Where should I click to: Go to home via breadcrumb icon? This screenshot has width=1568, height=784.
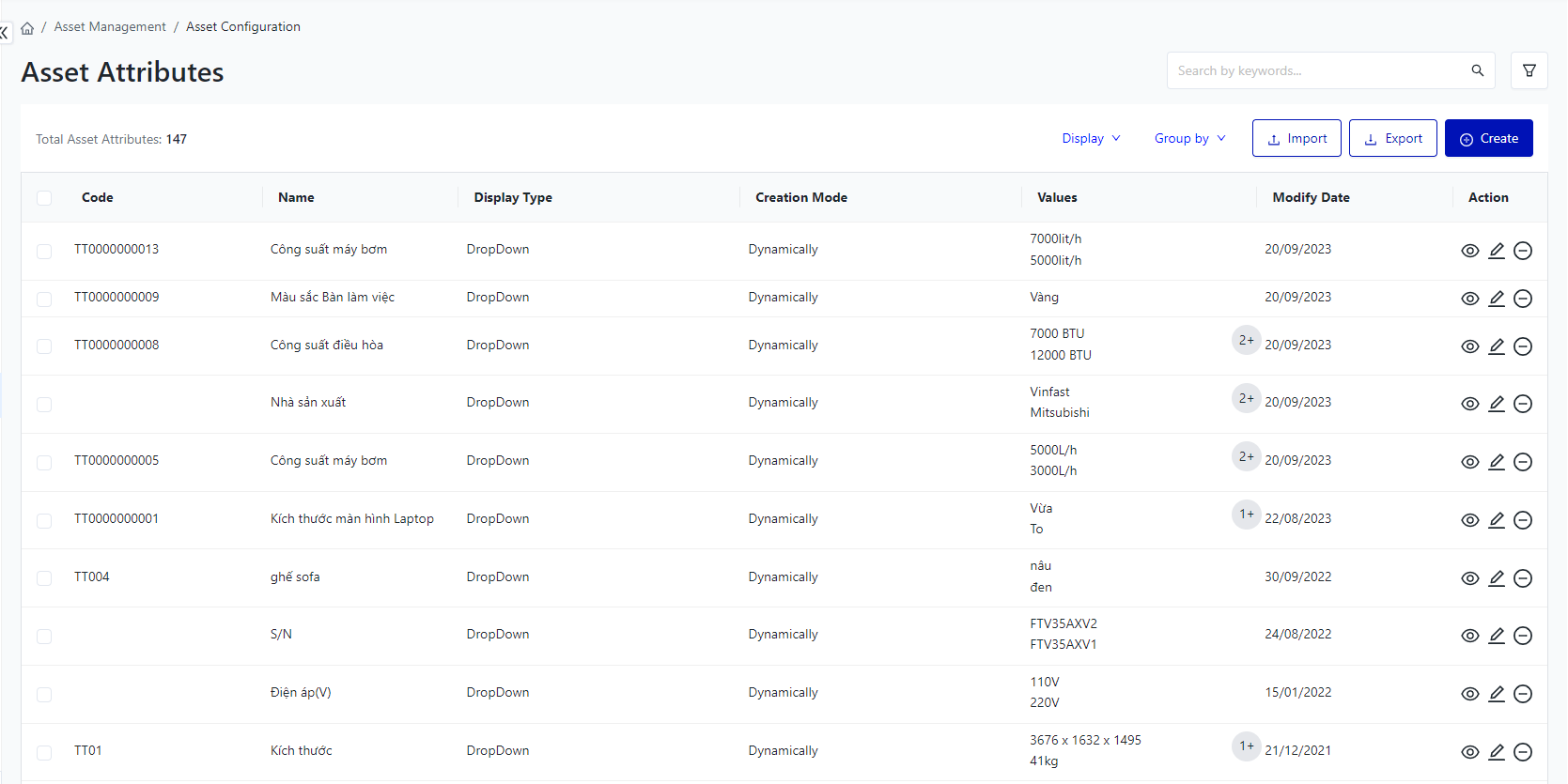27,28
